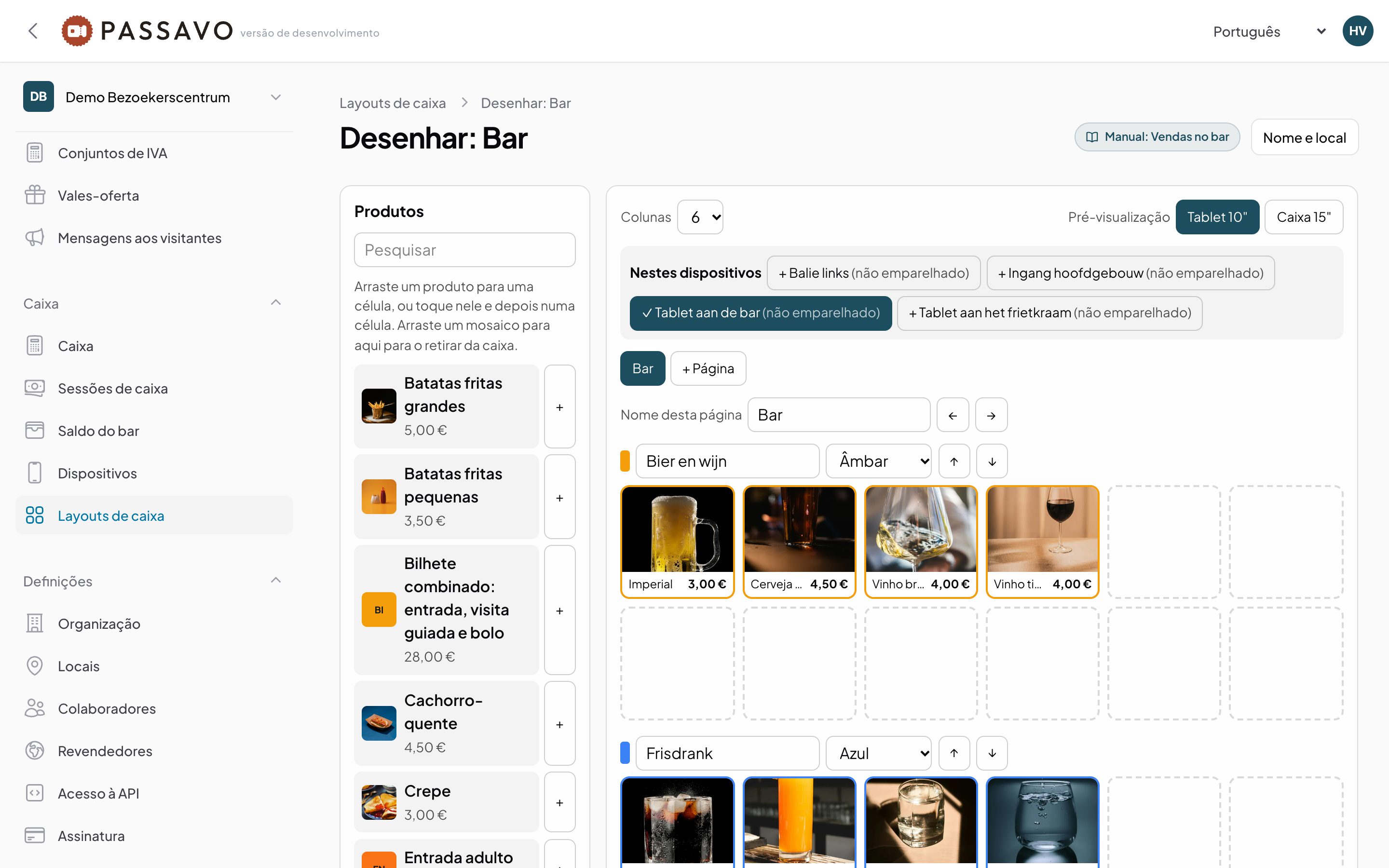Open Azul color dropdown
This screenshot has height=868, width=1389.
[878, 753]
